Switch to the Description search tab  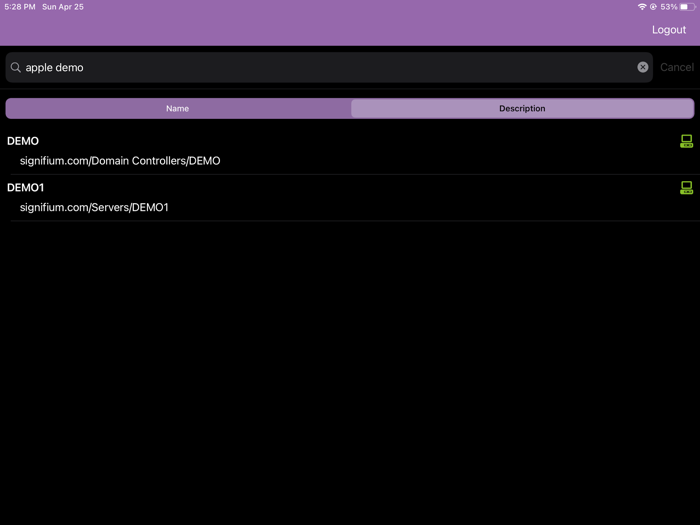click(x=522, y=108)
